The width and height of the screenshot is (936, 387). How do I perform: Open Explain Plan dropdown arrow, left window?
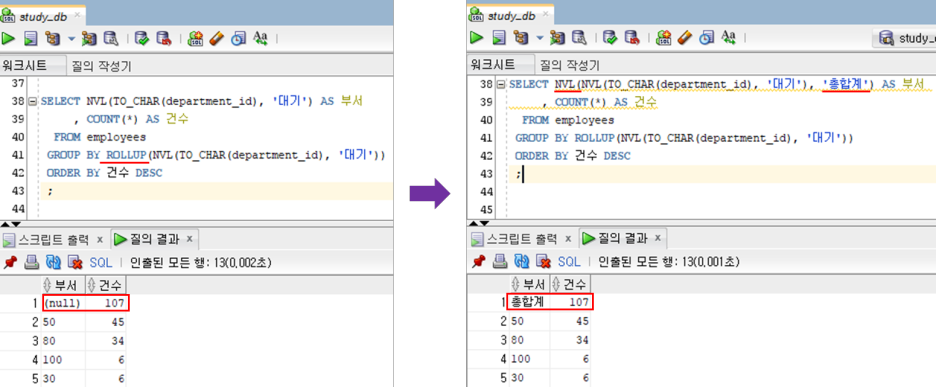click(71, 39)
